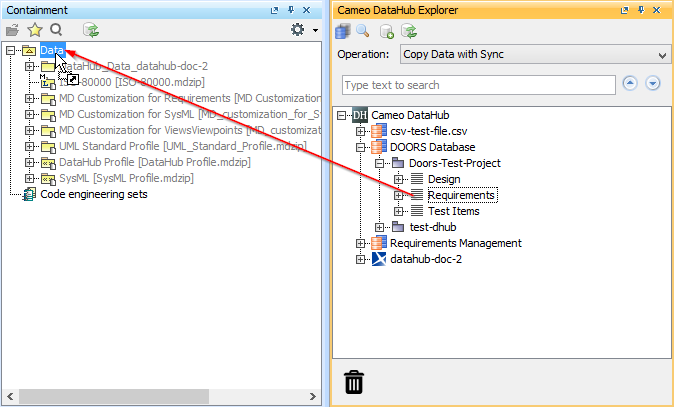Expand the DataHub Profile node
This screenshot has width=674, height=407.
tap(29, 162)
